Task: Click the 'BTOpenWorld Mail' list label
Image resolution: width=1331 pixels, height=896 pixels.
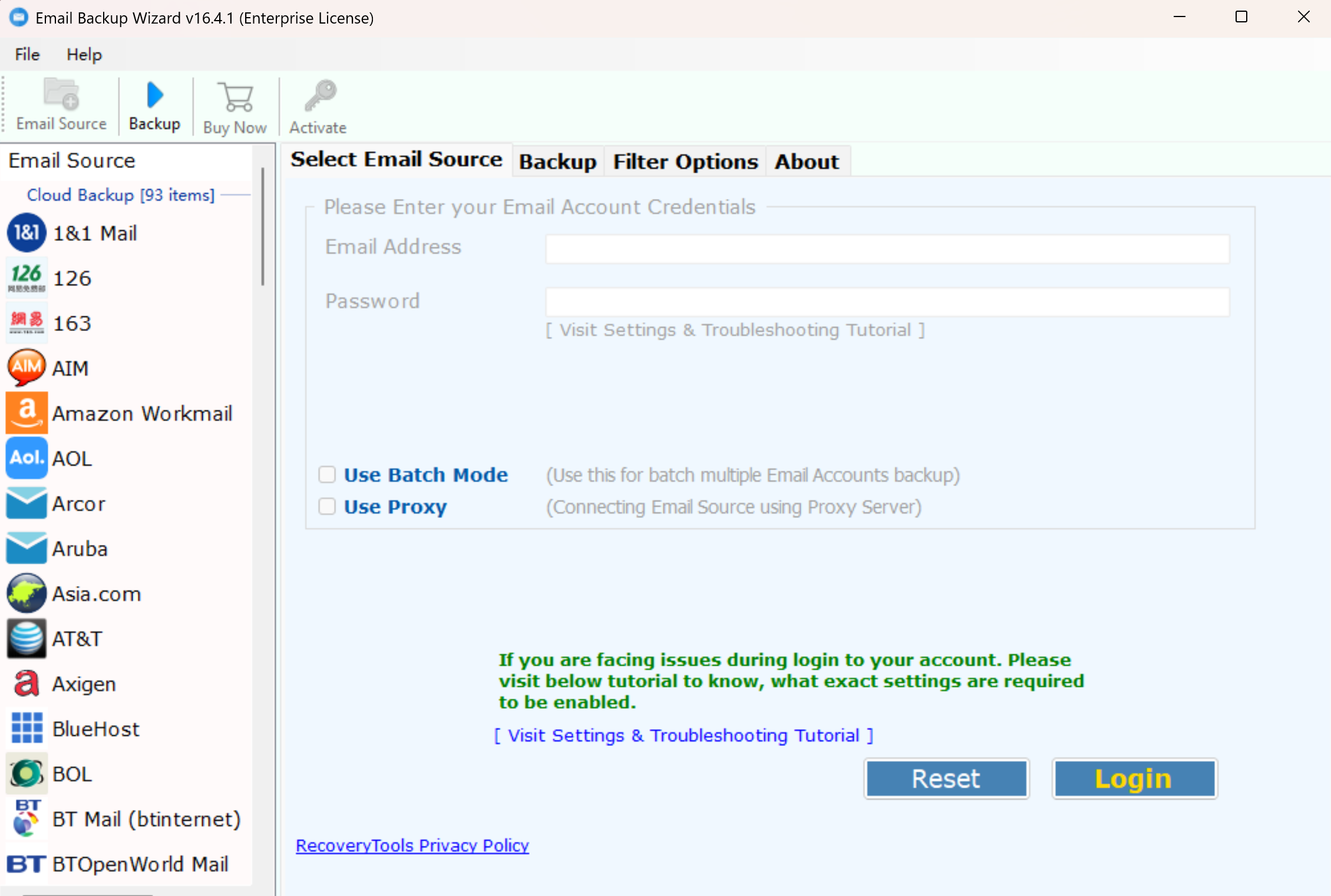Action: click(140, 864)
